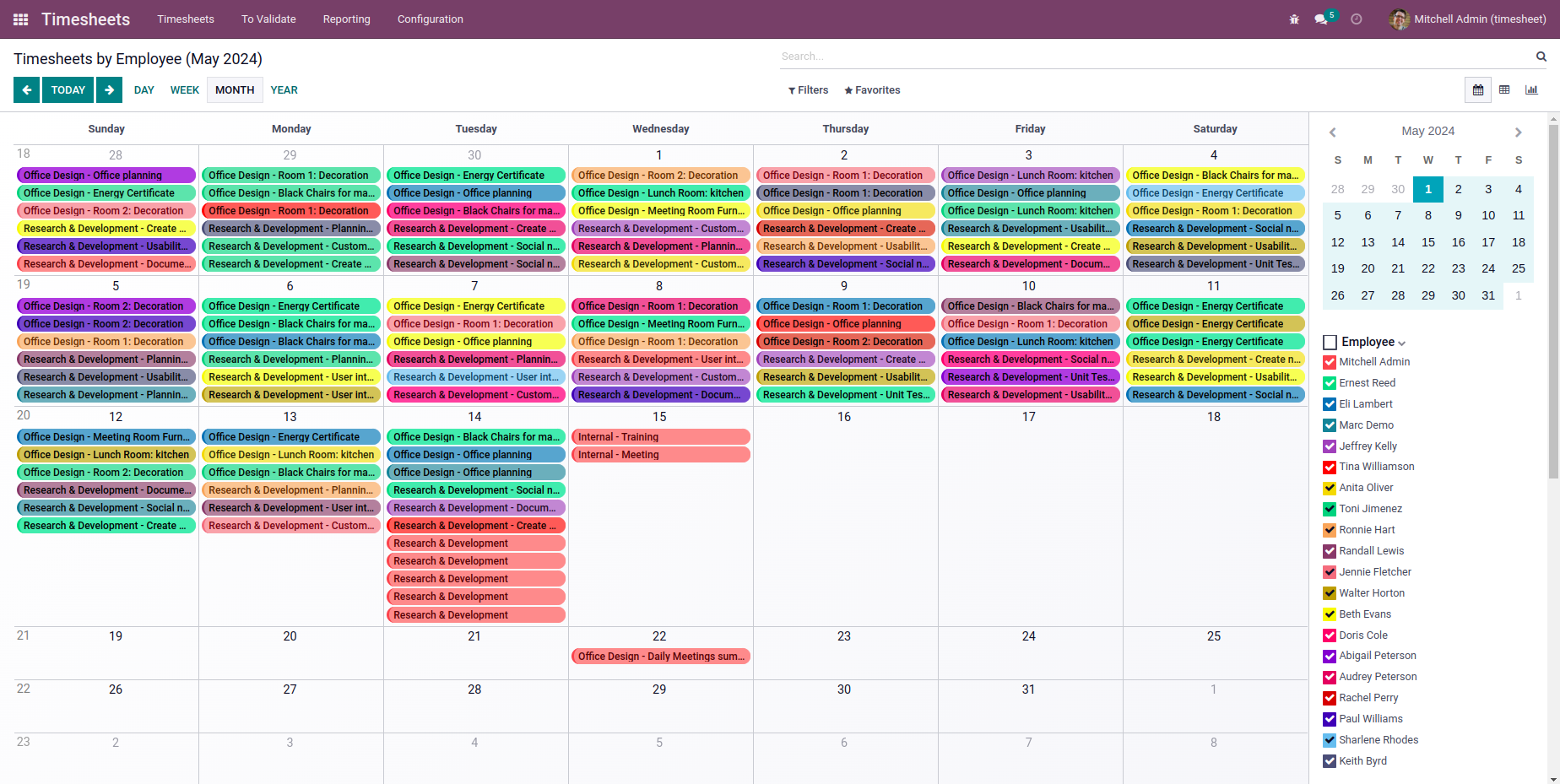
Task: Open Internal - Meeting entry on May 15
Action: [661, 455]
